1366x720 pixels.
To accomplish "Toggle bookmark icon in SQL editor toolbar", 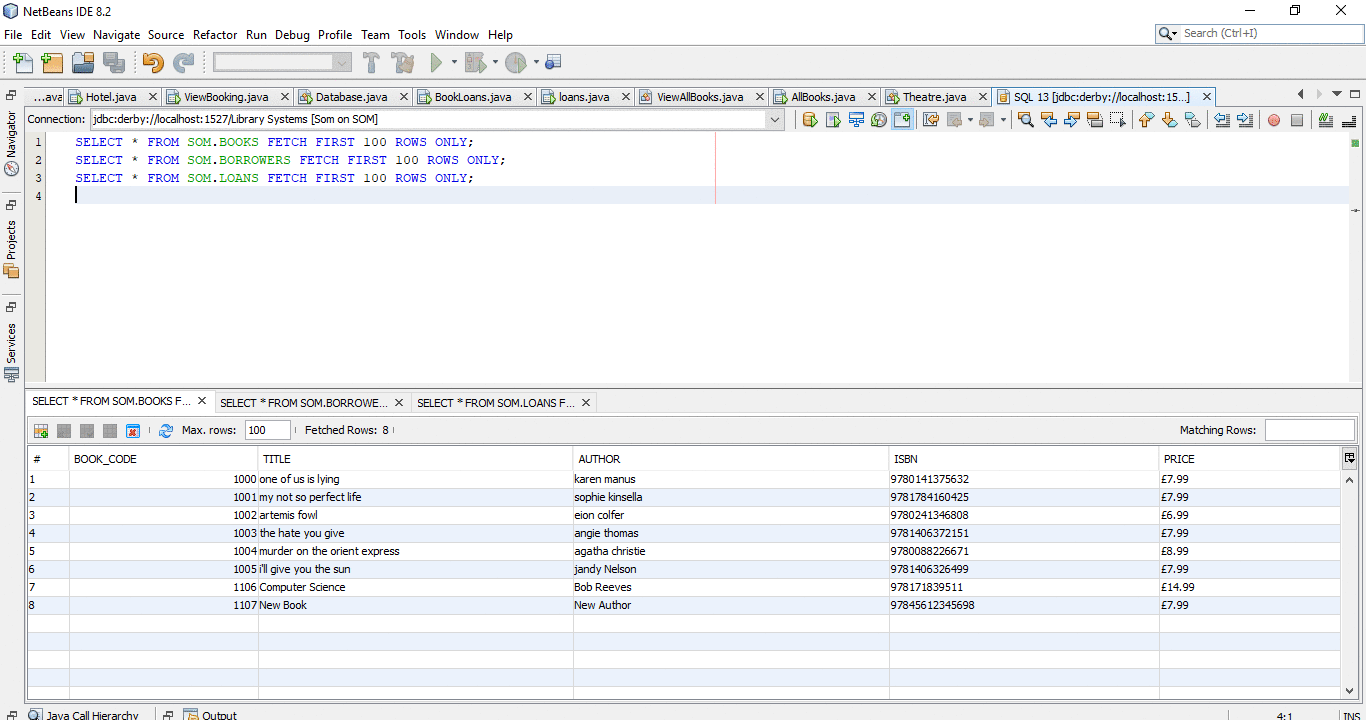I will [x=1193, y=120].
